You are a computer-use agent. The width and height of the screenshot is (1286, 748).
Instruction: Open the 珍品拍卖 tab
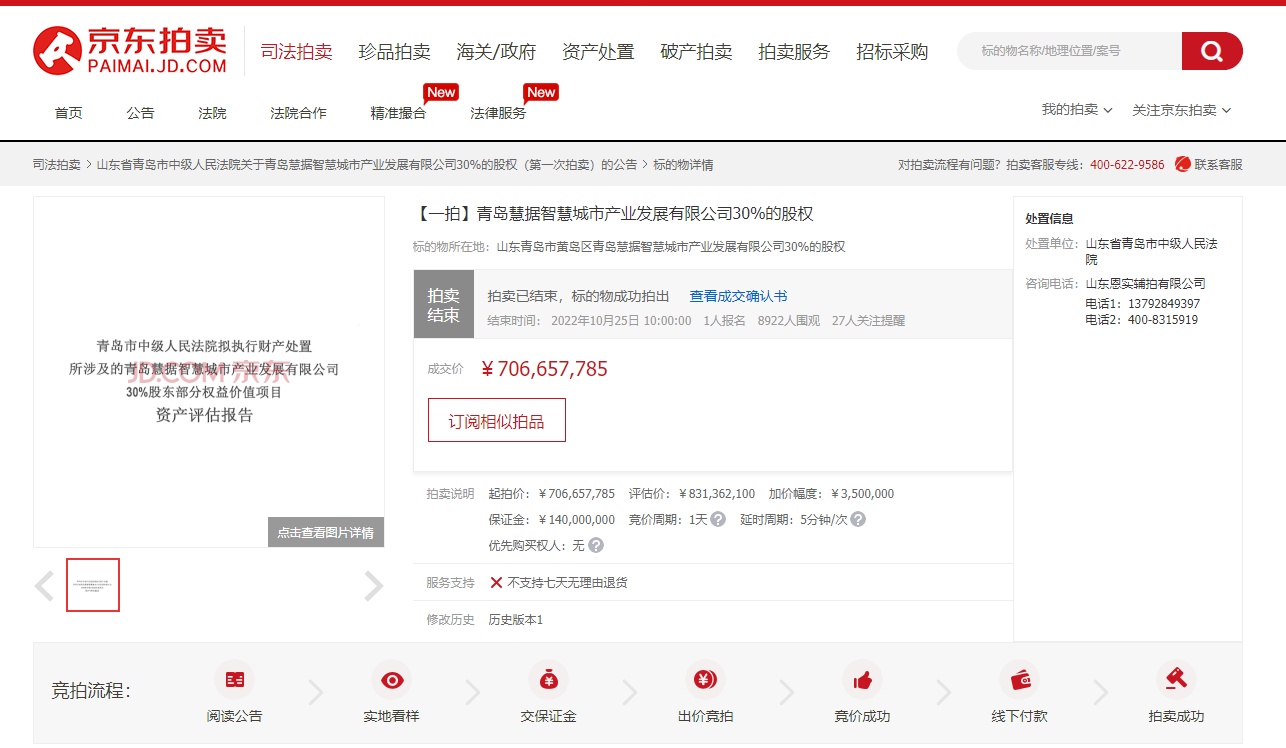[x=395, y=52]
